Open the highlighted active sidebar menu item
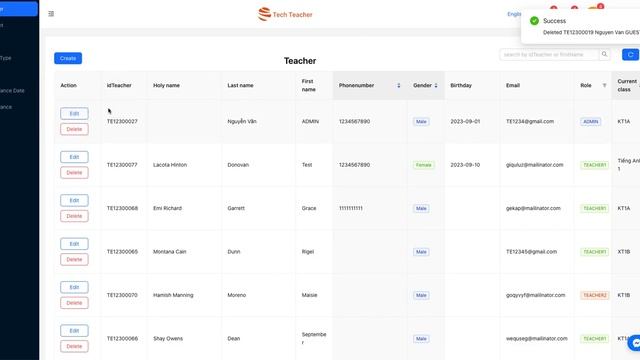The height and width of the screenshot is (360, 640). tap(19, 9)
